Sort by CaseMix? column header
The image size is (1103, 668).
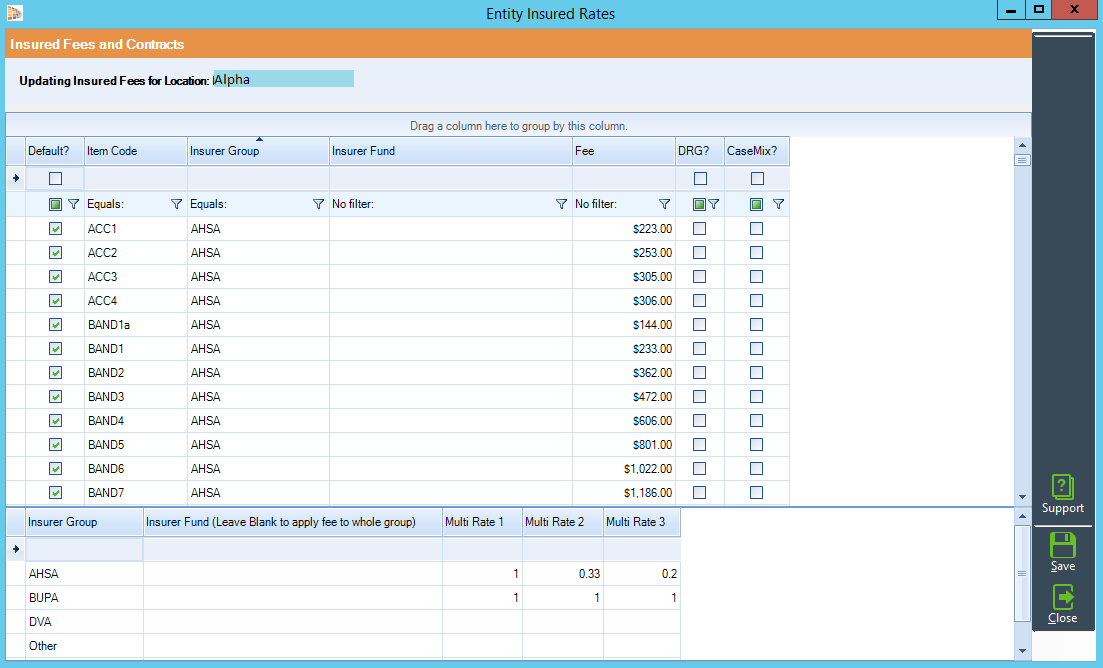point(757,151)
